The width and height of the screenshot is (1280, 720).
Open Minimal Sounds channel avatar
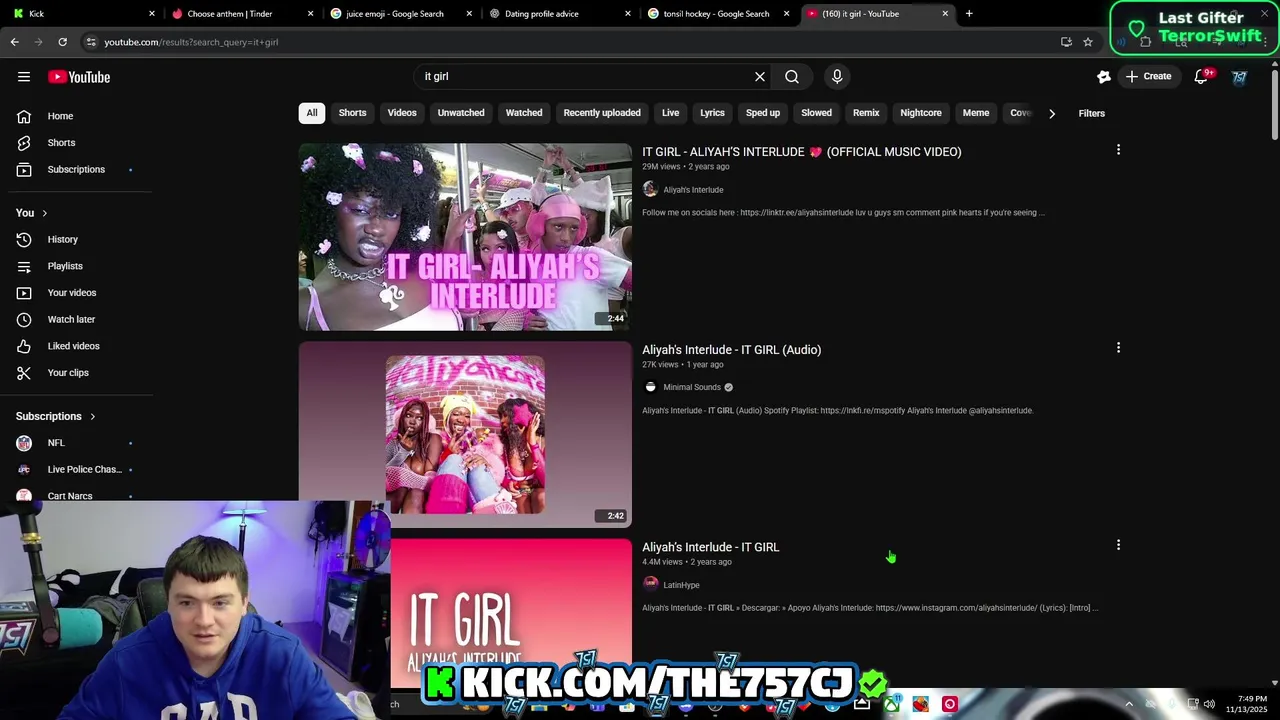pyautogui.click(x=650, y=387)
